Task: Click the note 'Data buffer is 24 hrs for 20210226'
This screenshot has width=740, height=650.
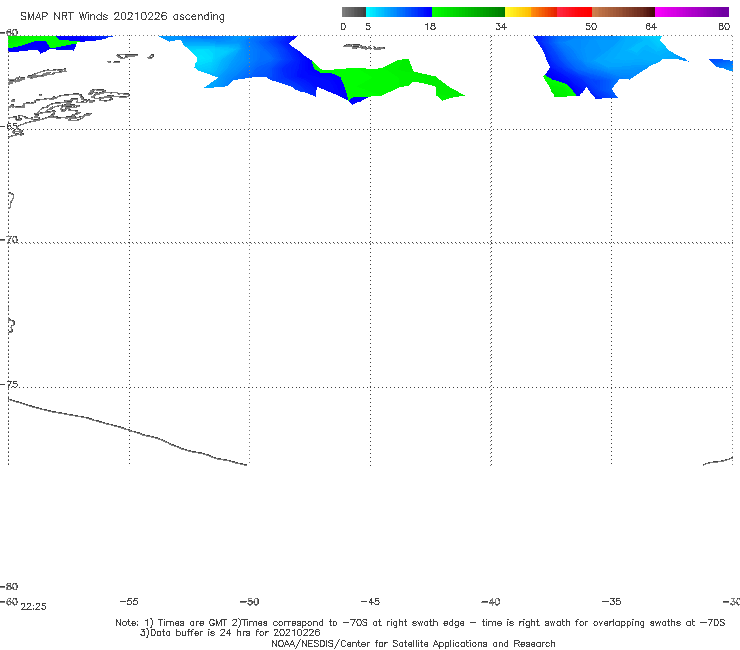Action: [x=230, y=633]
